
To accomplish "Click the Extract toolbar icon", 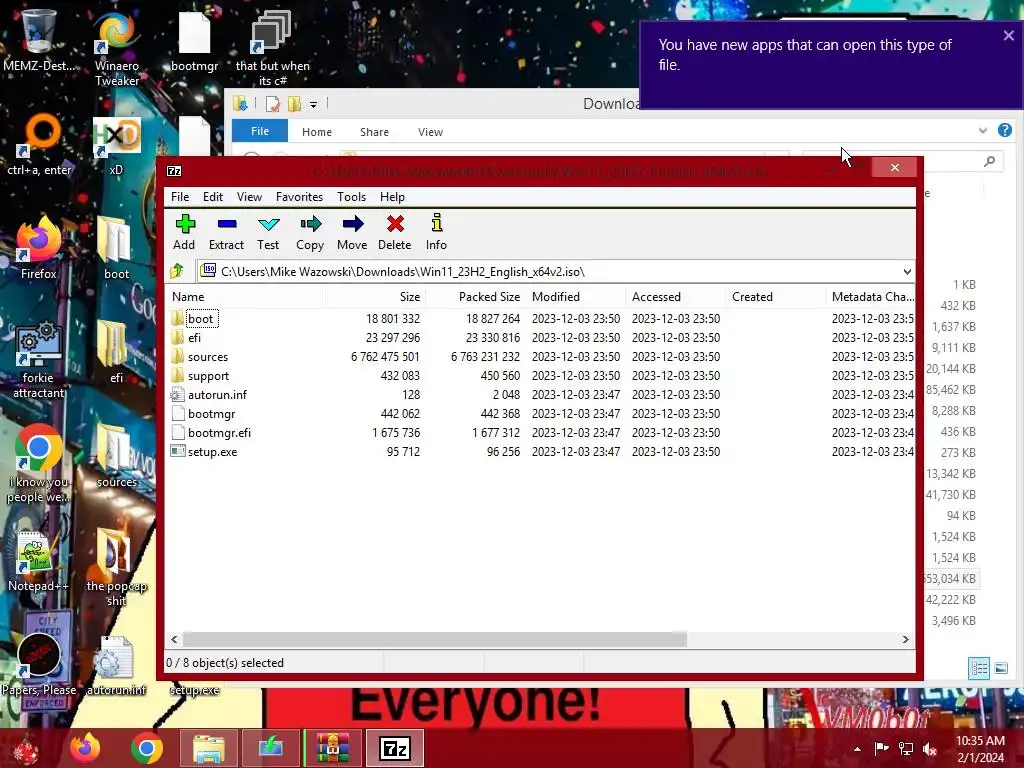I will point(227,224).
